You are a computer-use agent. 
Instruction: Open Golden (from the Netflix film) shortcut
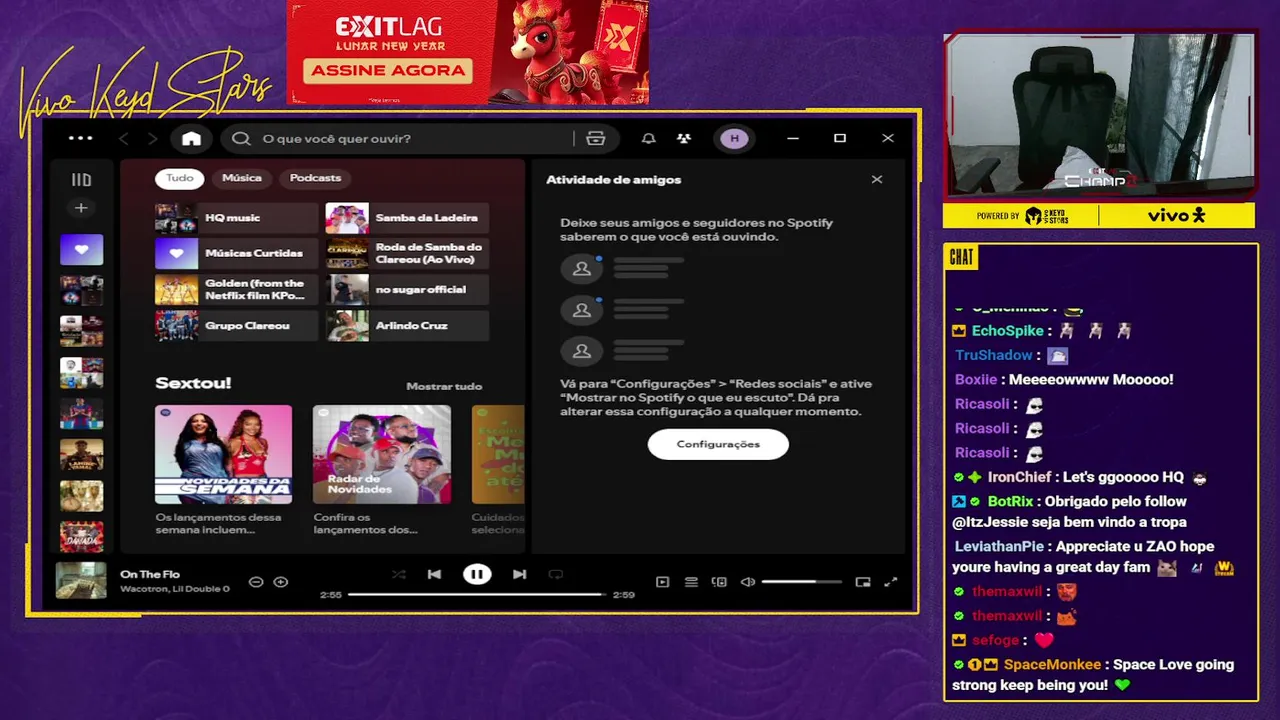pyautogui.click(x=236, y=290)
